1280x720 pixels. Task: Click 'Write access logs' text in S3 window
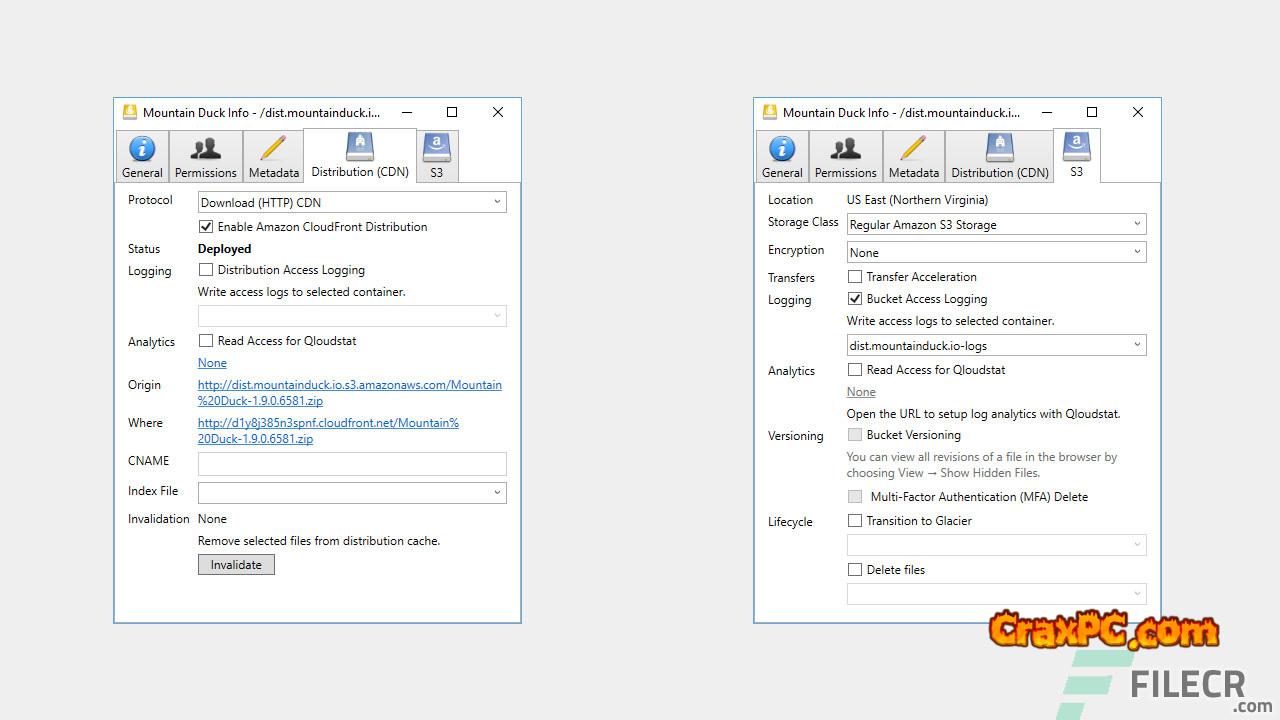pyautogui.click(x=951, y=321)
